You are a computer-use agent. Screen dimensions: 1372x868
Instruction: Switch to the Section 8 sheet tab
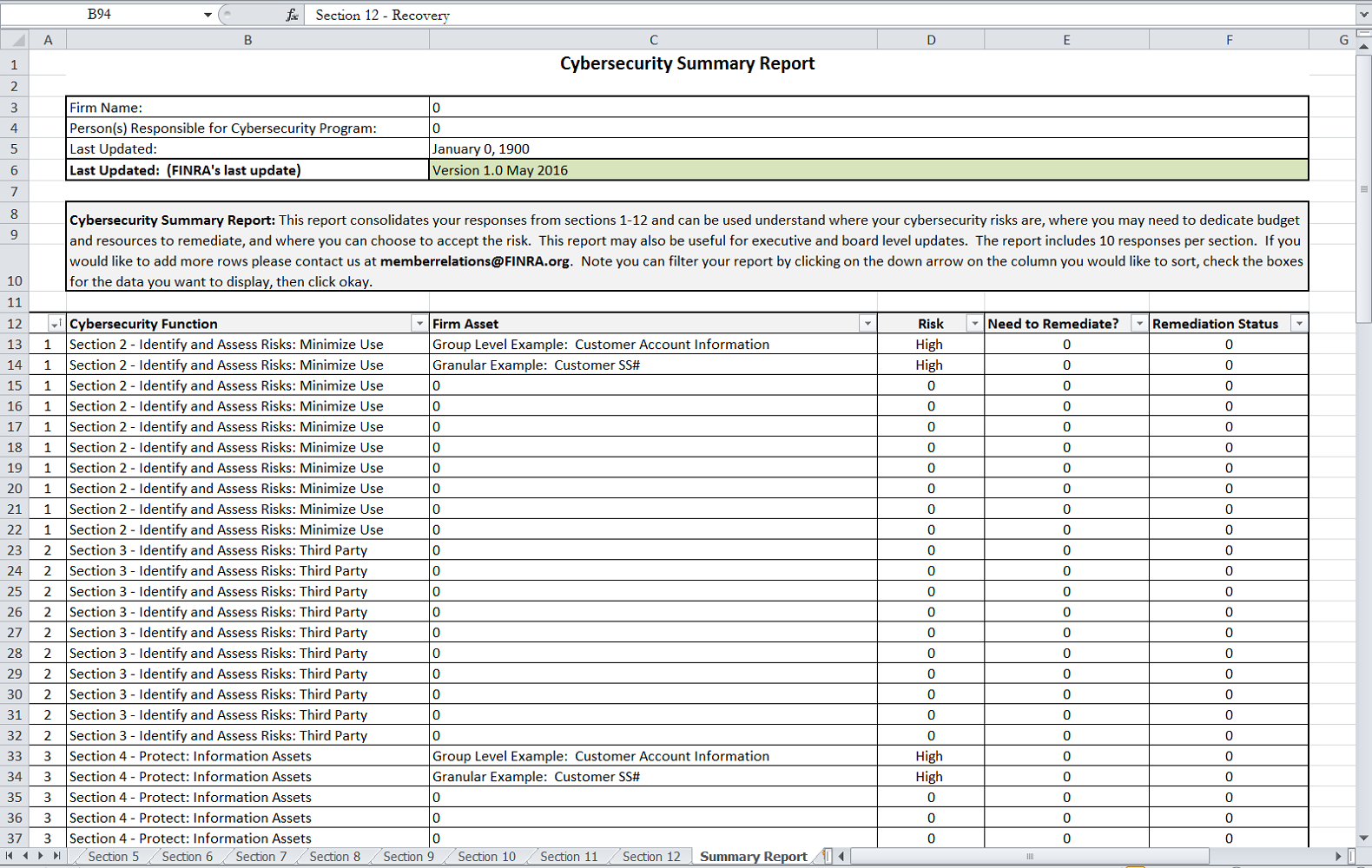(334, 857)
